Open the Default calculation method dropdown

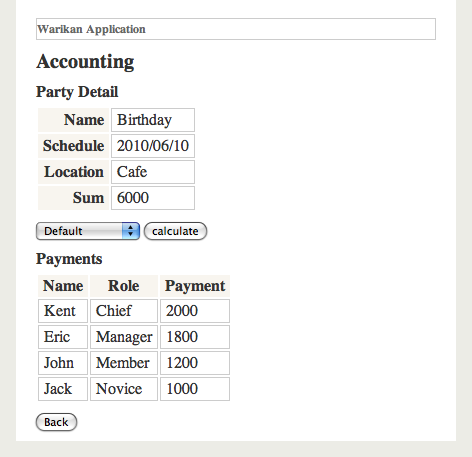[x=88, y=231]
